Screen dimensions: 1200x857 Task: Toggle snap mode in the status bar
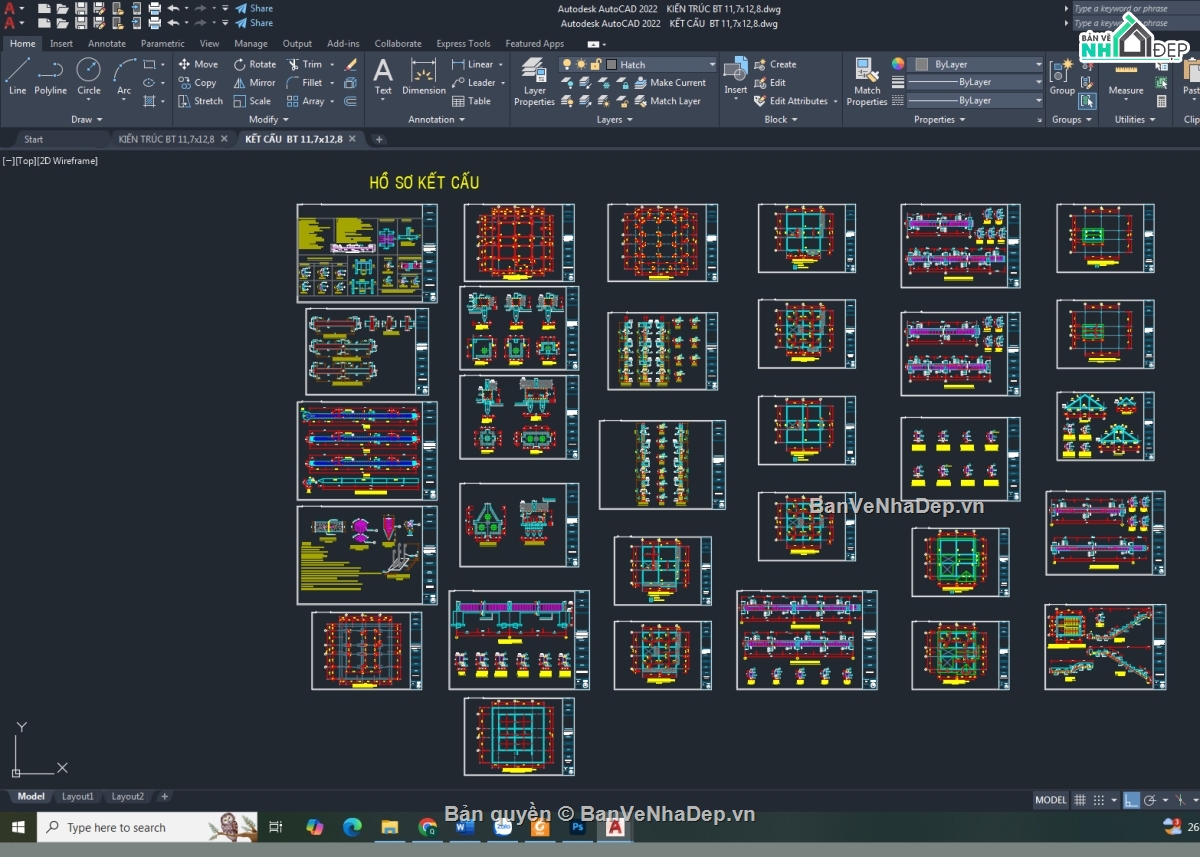(x=1098, y=799)
